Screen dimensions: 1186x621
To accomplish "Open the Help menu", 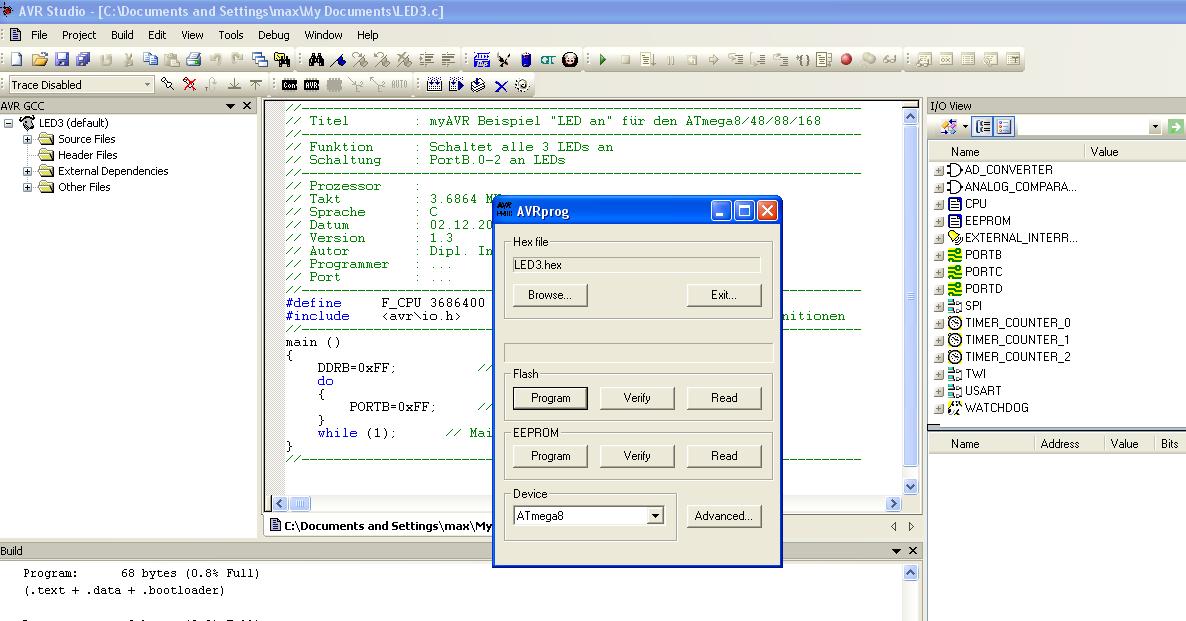I will click(x=368, y=35).
